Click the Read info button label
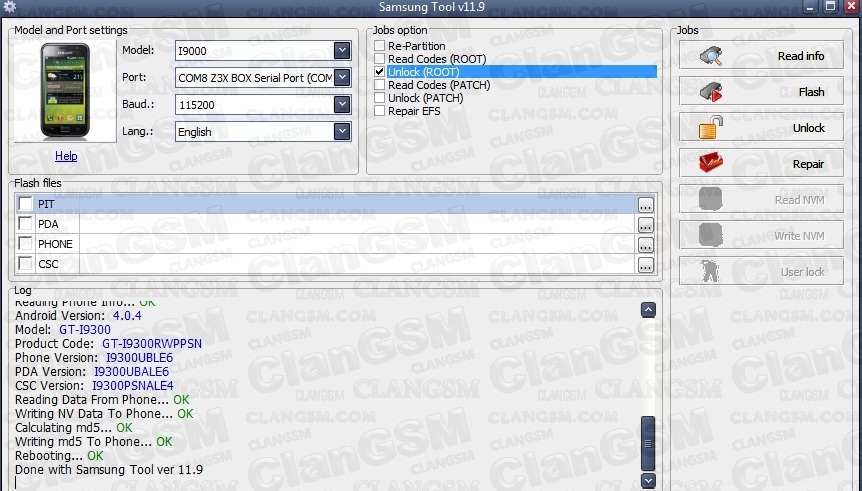862x491 pixels. pyautogui.click(x=800, y=56)
